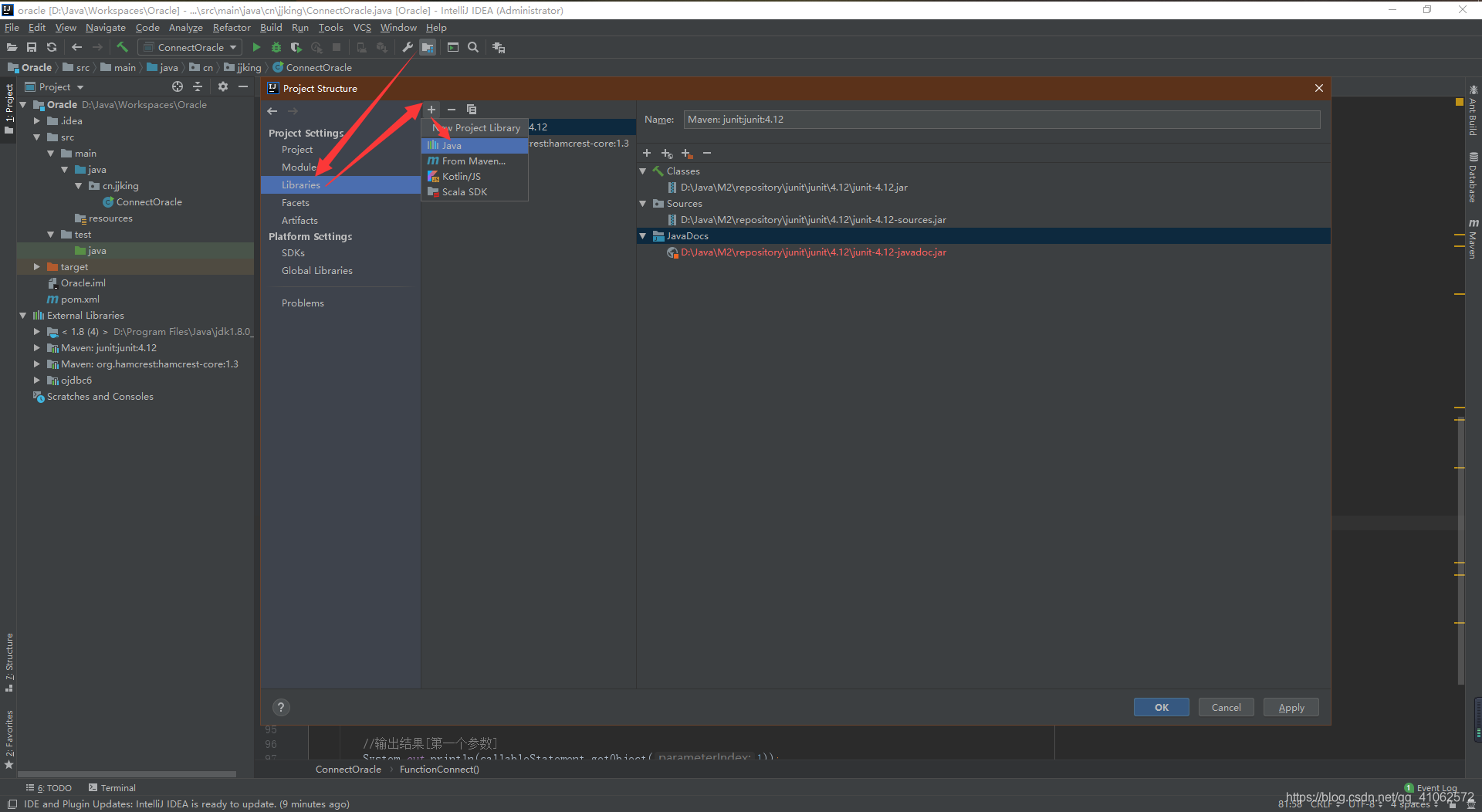Image resolution: width=1482 pixels, height=812 pixels.
Task: Click the Open folder toolbar icon
Action: [x=12, y=47]
